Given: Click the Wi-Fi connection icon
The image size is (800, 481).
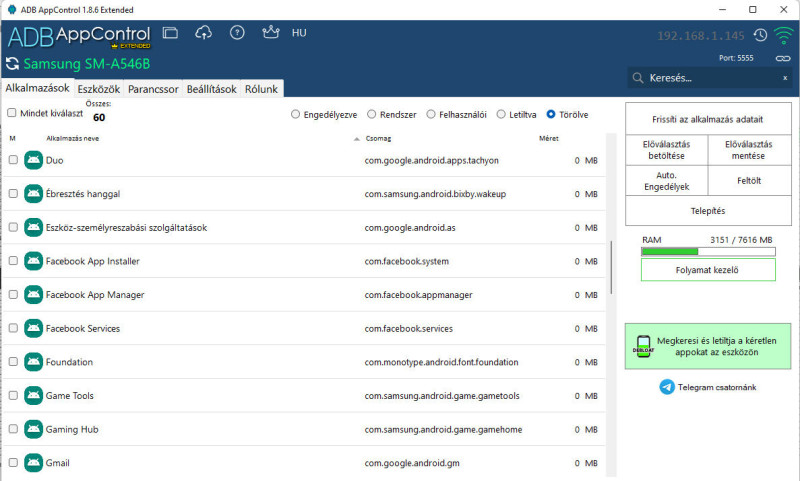Looking at the screenshot, I should [783, 35].
